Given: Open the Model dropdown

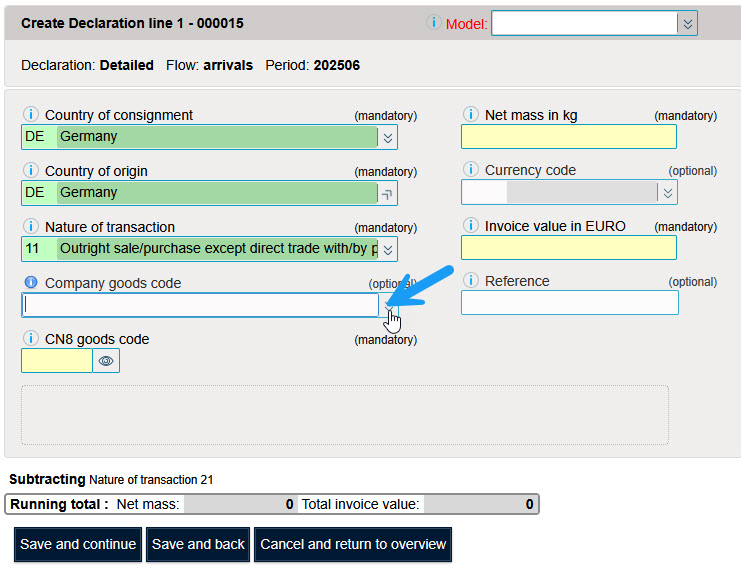Looking at the screenshot, I should 686,23.
